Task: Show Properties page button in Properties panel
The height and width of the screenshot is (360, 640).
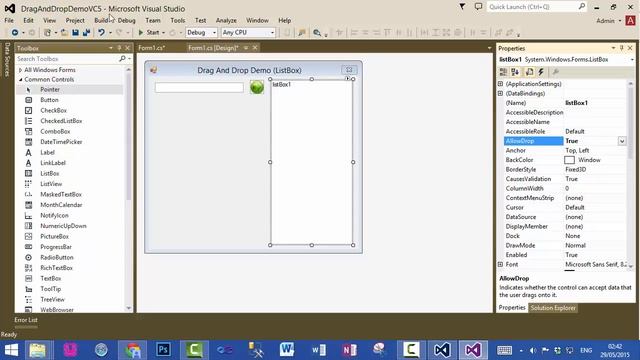Action: (529, 72)
